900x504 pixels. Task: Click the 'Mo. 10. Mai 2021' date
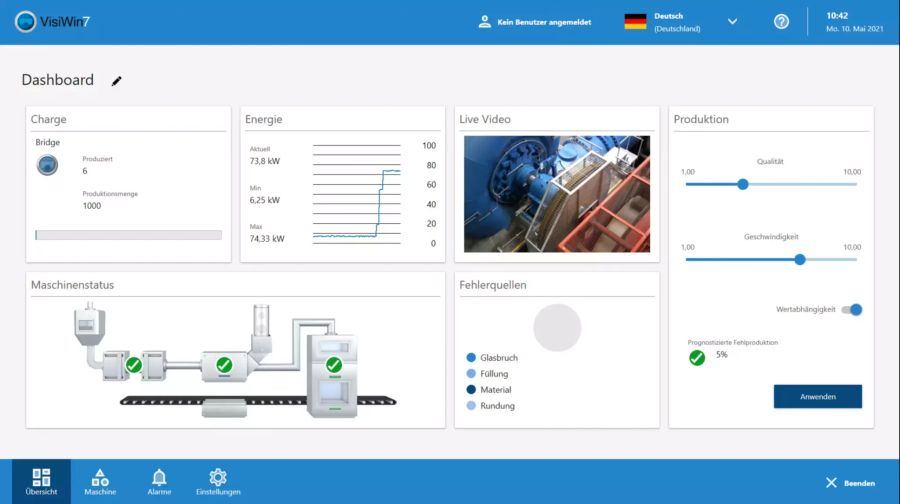point(855,29)
